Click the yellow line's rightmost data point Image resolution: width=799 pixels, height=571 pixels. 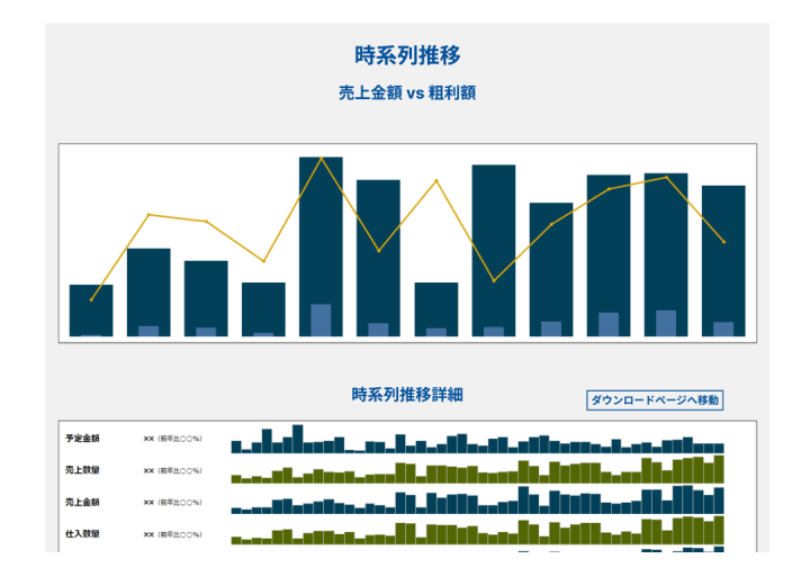pos(724,242)
